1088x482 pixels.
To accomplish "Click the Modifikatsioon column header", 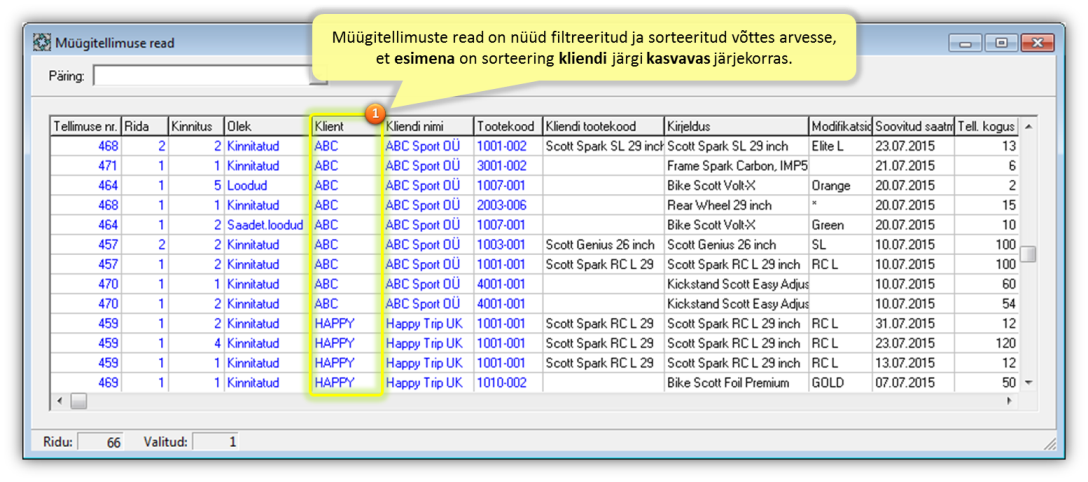I will (840, 127).
